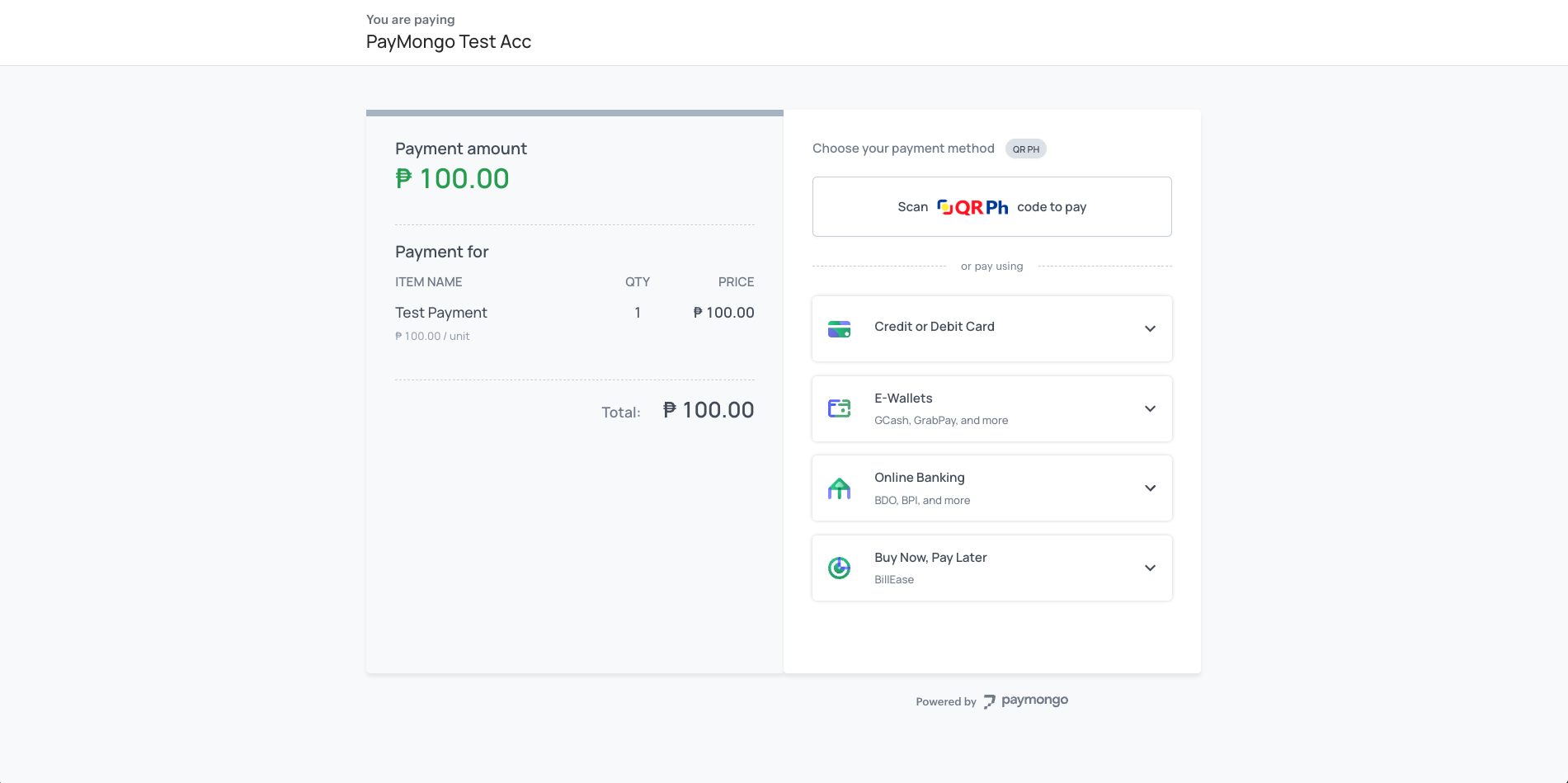Screen dimensions: 1568x783
Task: Select Credit or Debit Card label
Action: [x=934, y=327]
